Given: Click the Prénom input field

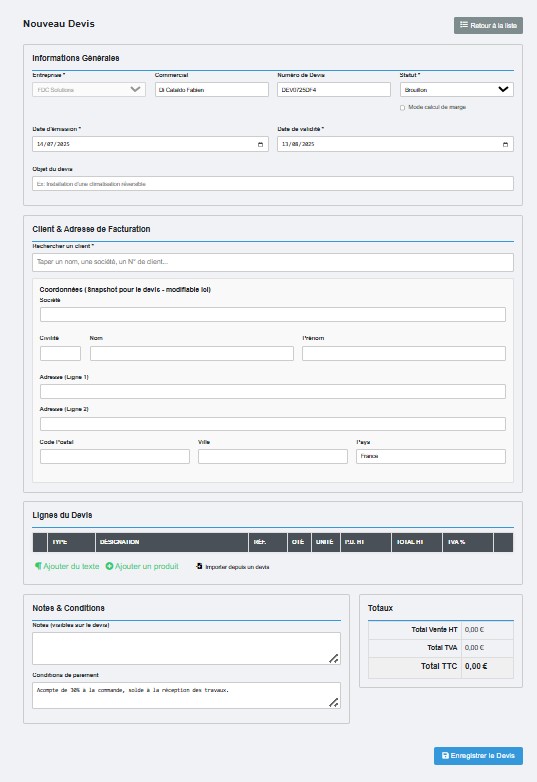Looking at the screenshot, I should [403, 354].
